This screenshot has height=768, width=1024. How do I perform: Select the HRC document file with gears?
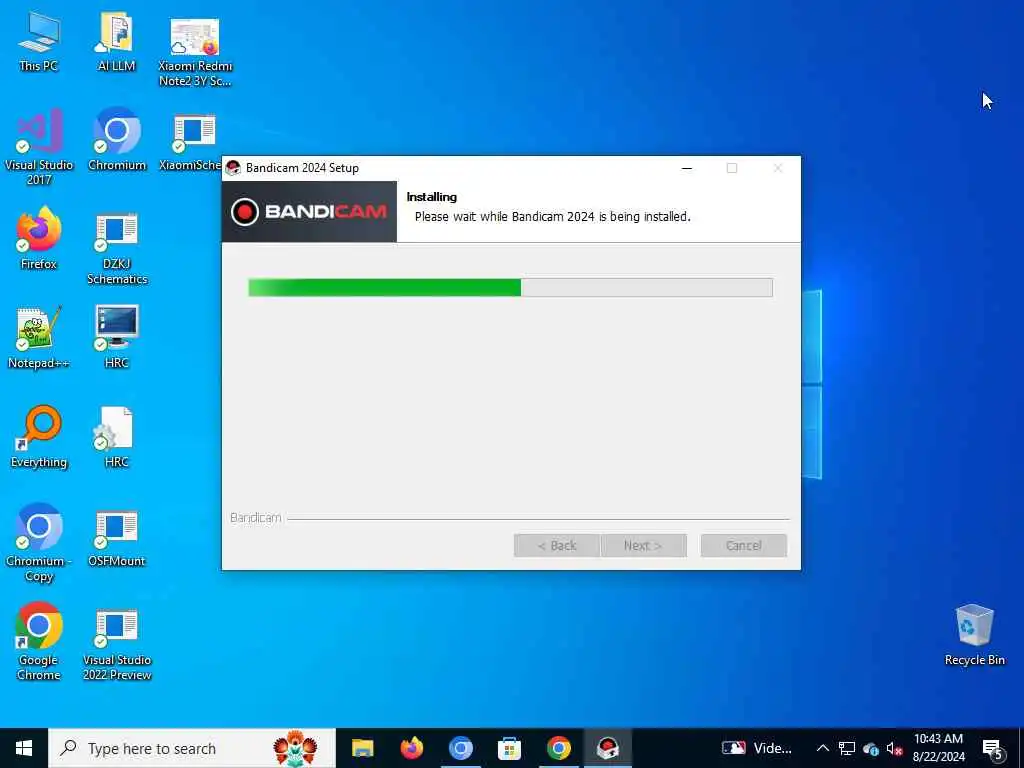[x=116, y=436]
